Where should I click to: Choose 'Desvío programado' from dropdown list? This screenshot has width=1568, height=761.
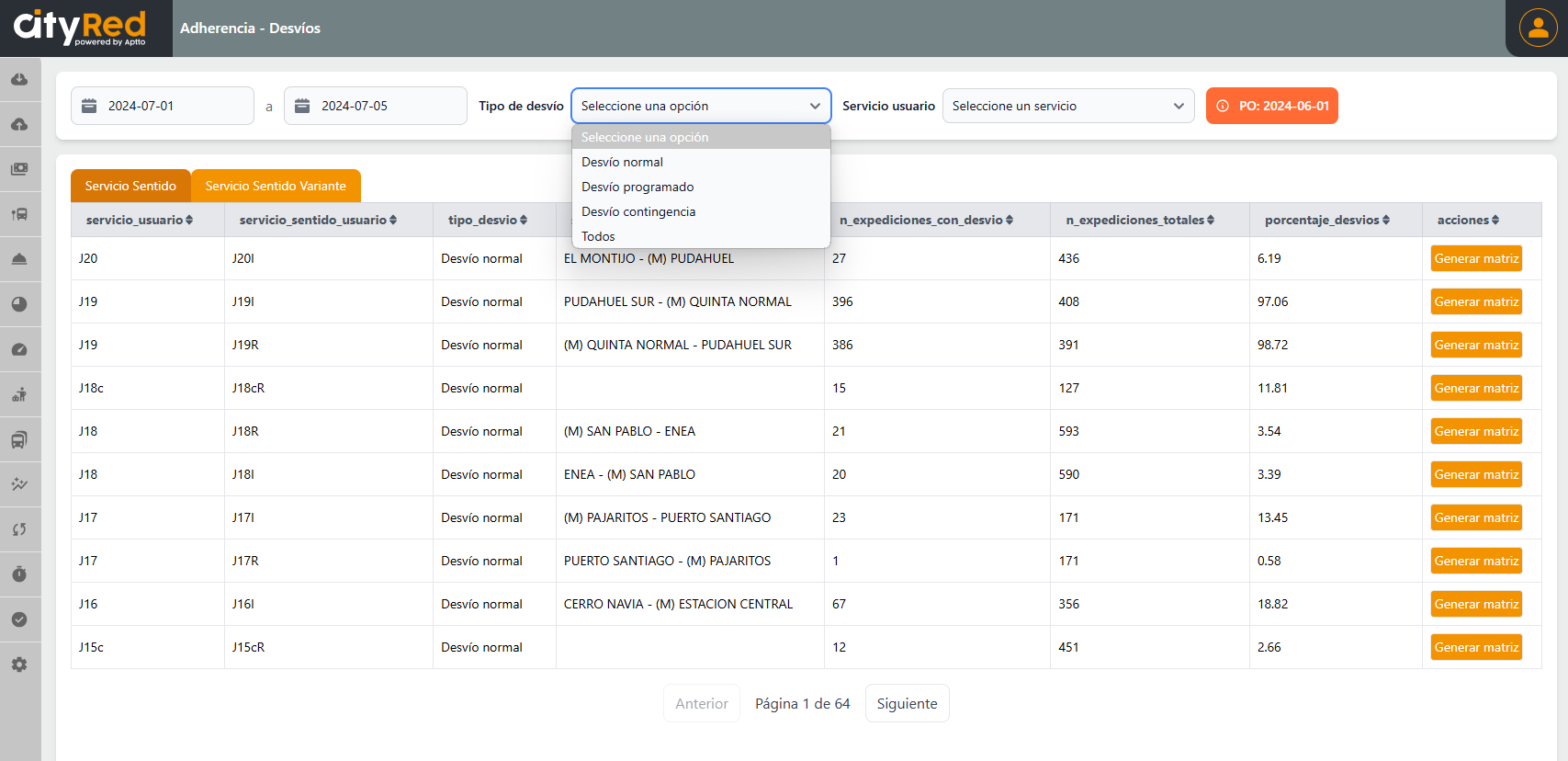(x=637, y=187)
